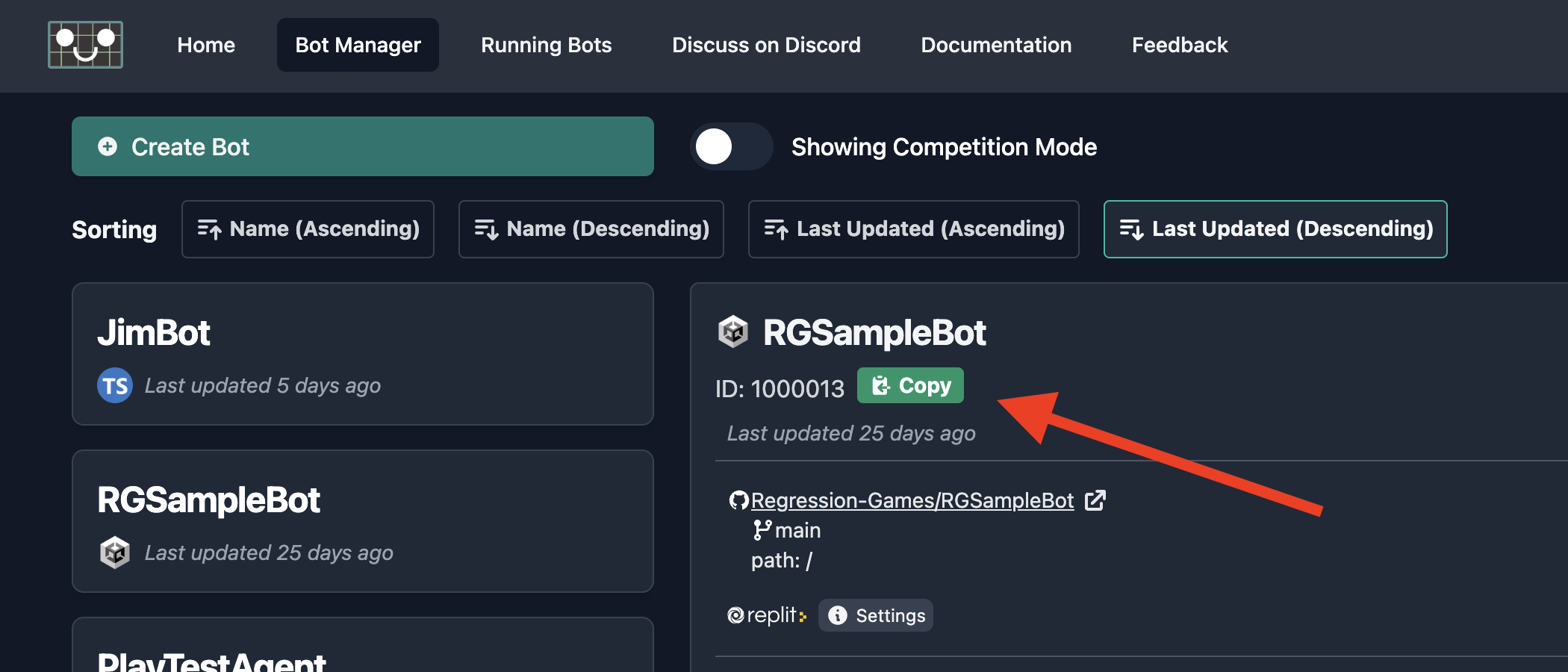The image size is (1568, 672).
Task: Open the Feedback page
Action: pyautogui.click(x=1180, y=45)
